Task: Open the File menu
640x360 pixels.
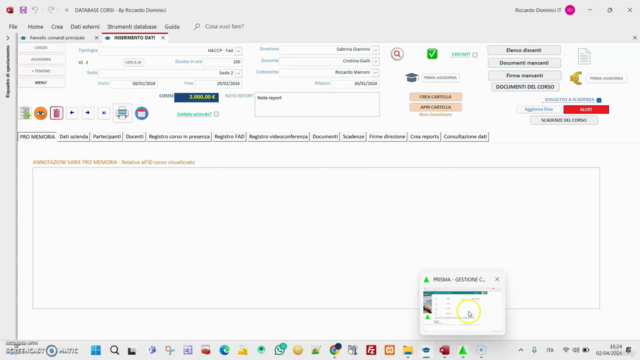Action: click(13, 27)
